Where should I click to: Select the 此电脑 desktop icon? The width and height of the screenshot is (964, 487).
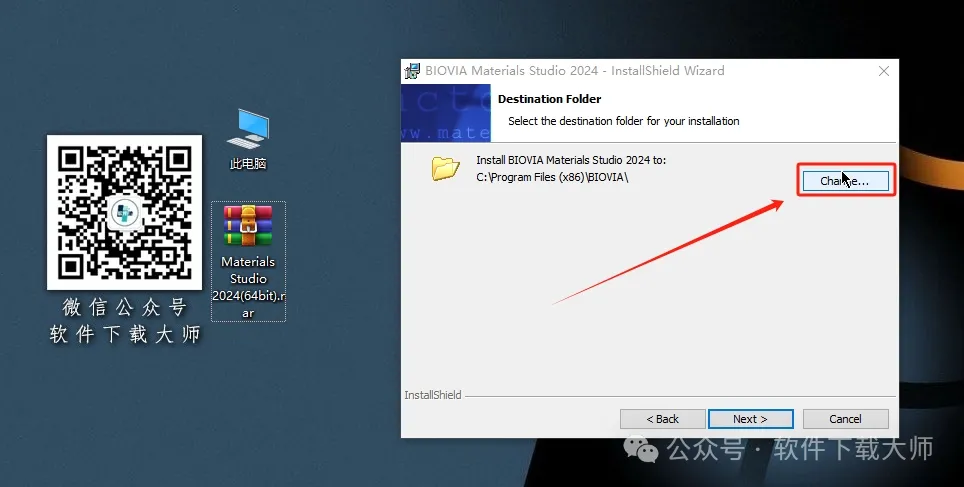click(x=248, y=128)
